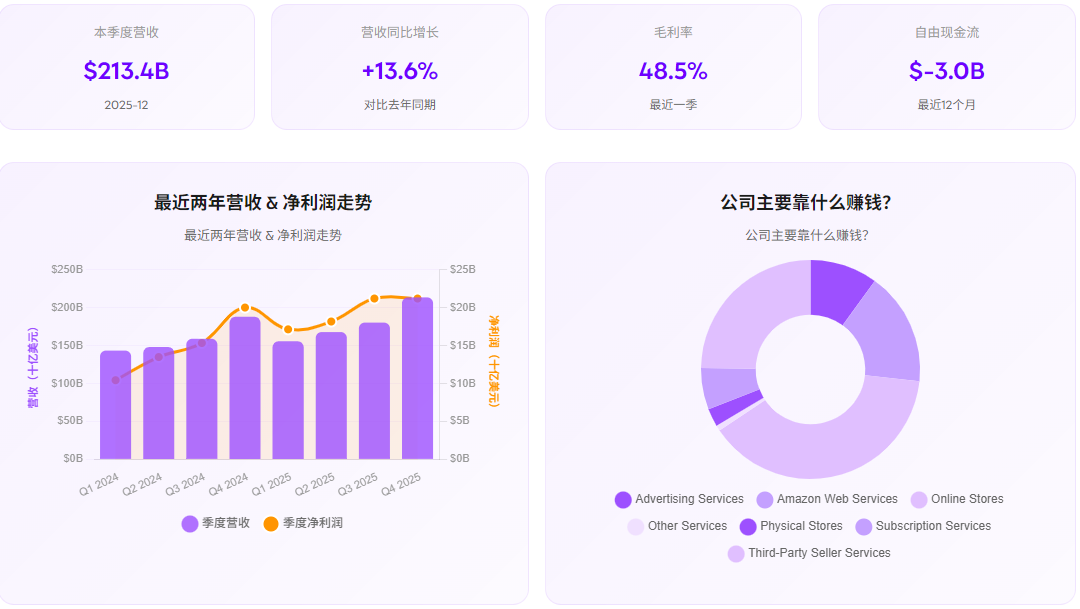This screenshot has height=609, width=1080.
Task: Click the 本季度营收 card
Action: coord(127,65)
